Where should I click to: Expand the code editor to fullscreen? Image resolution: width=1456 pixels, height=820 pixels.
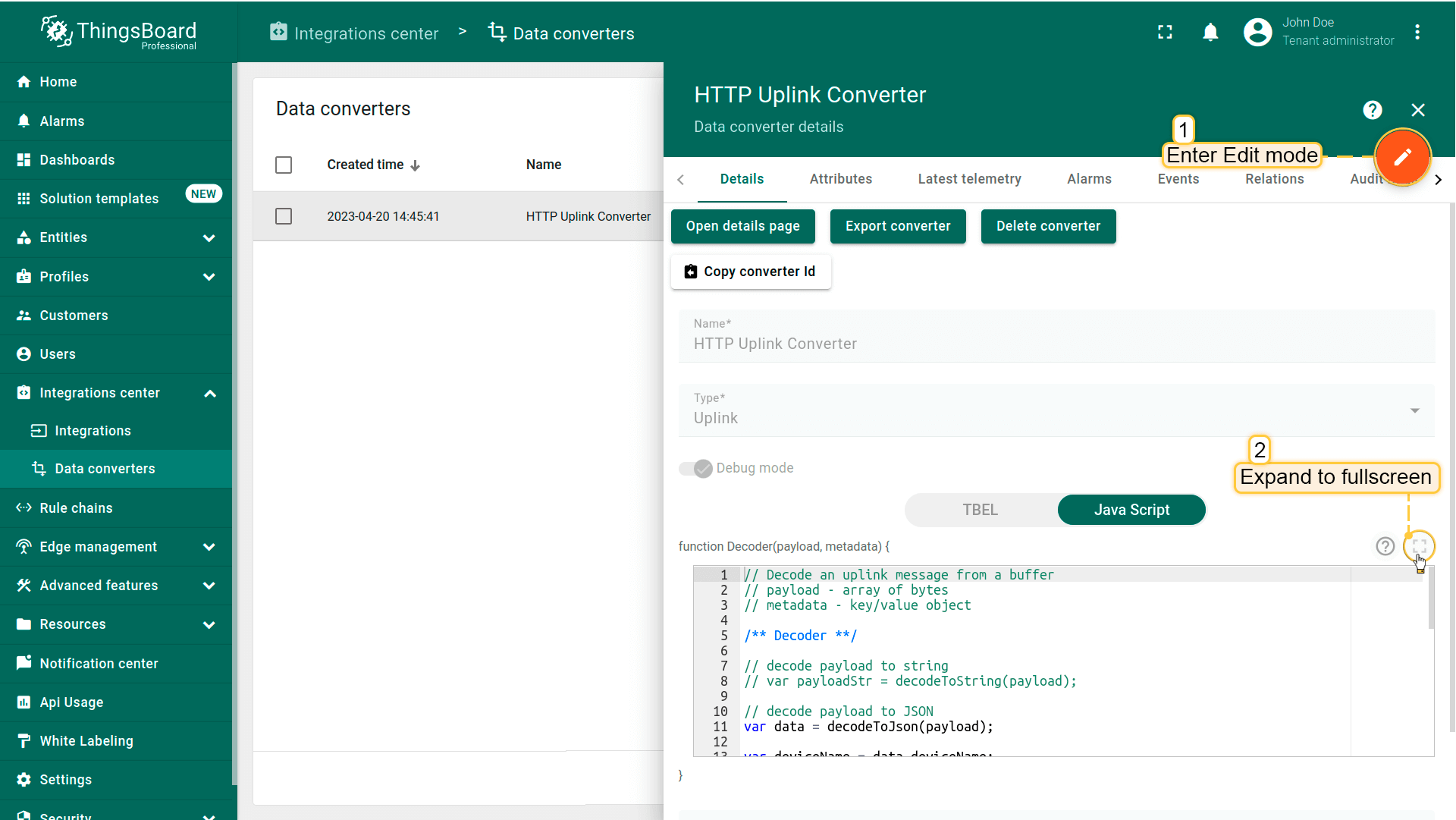(1419, 546)
